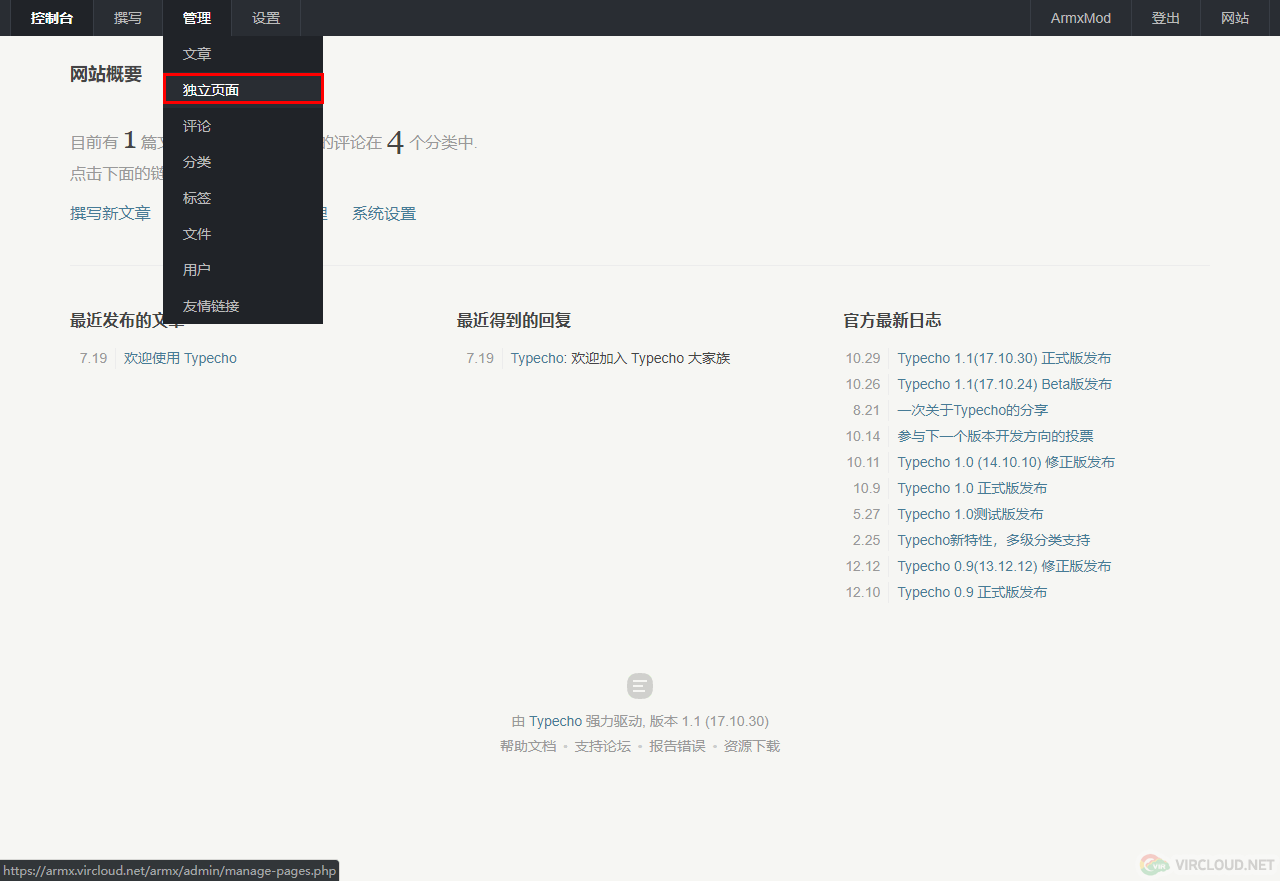The image size is (1280, 881).
Task: Click 资源下载 in the footer
Action: 752,746
